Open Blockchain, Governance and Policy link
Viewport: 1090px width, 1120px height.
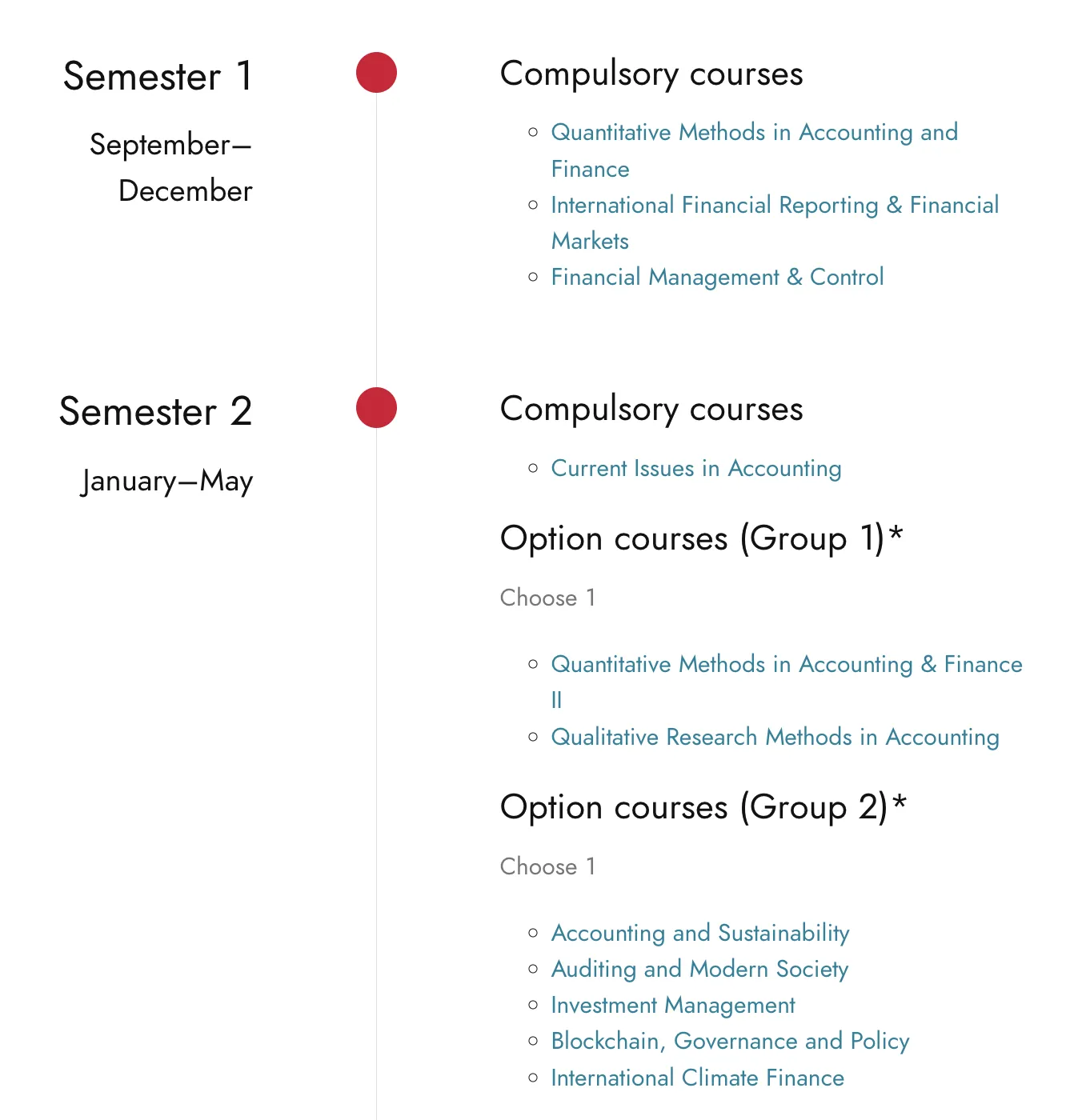tap(730, 1042)
